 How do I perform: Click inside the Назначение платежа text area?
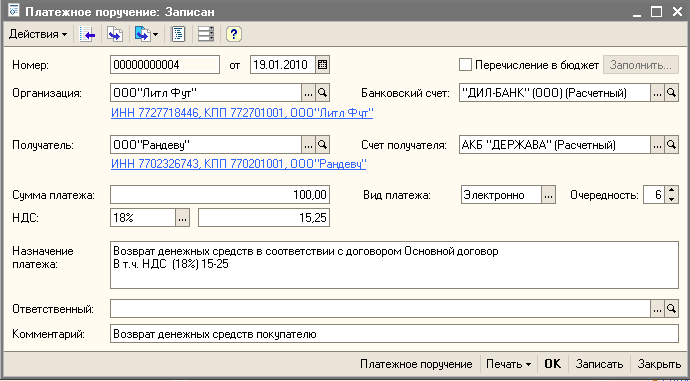tap(394, 265)
